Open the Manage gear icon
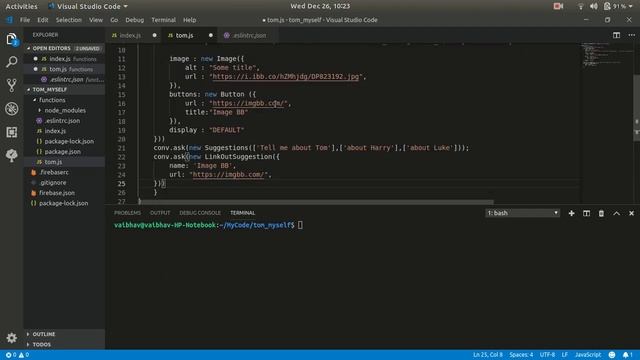 tap(11, 338)
